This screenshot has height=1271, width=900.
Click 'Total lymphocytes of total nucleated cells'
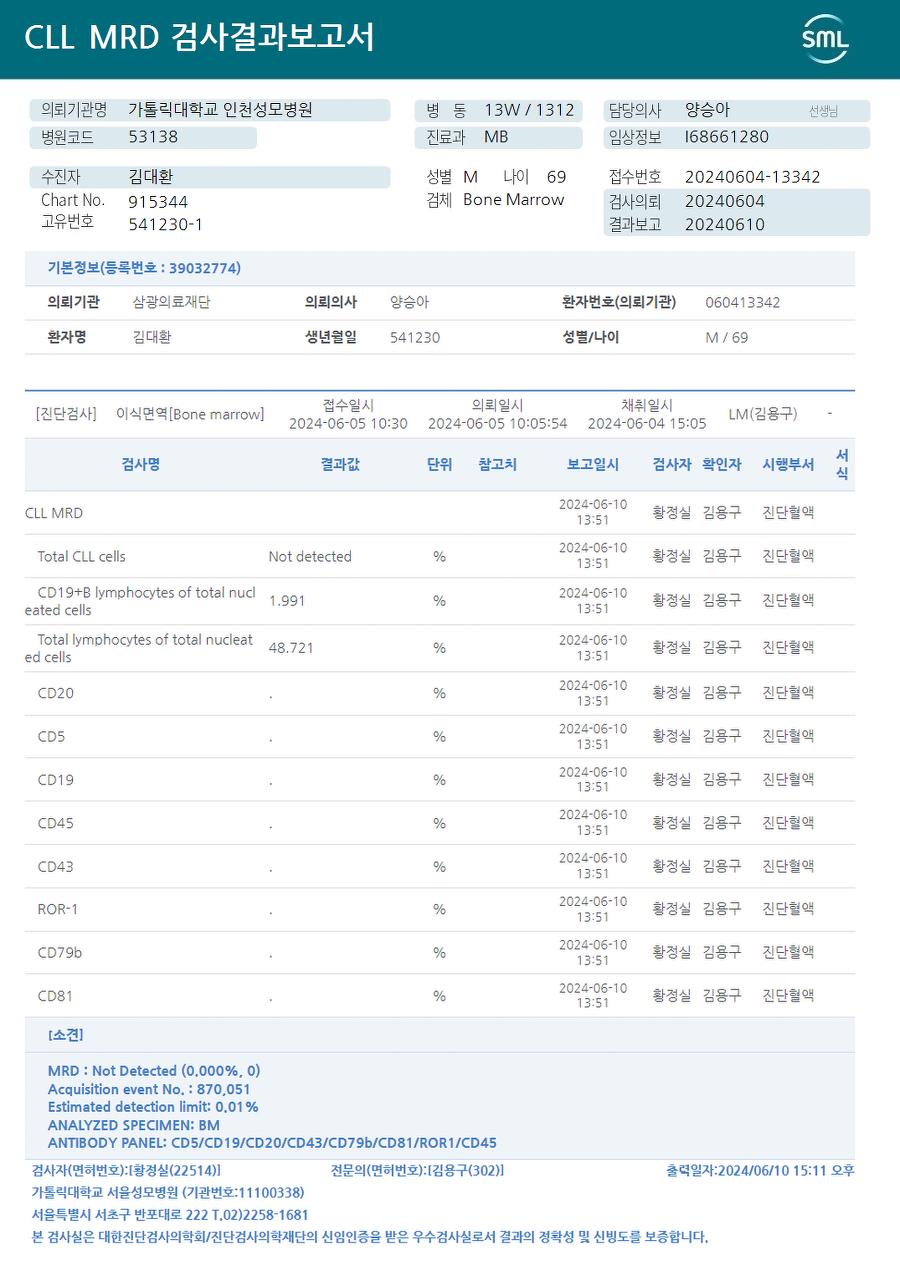tap(139, 648)
